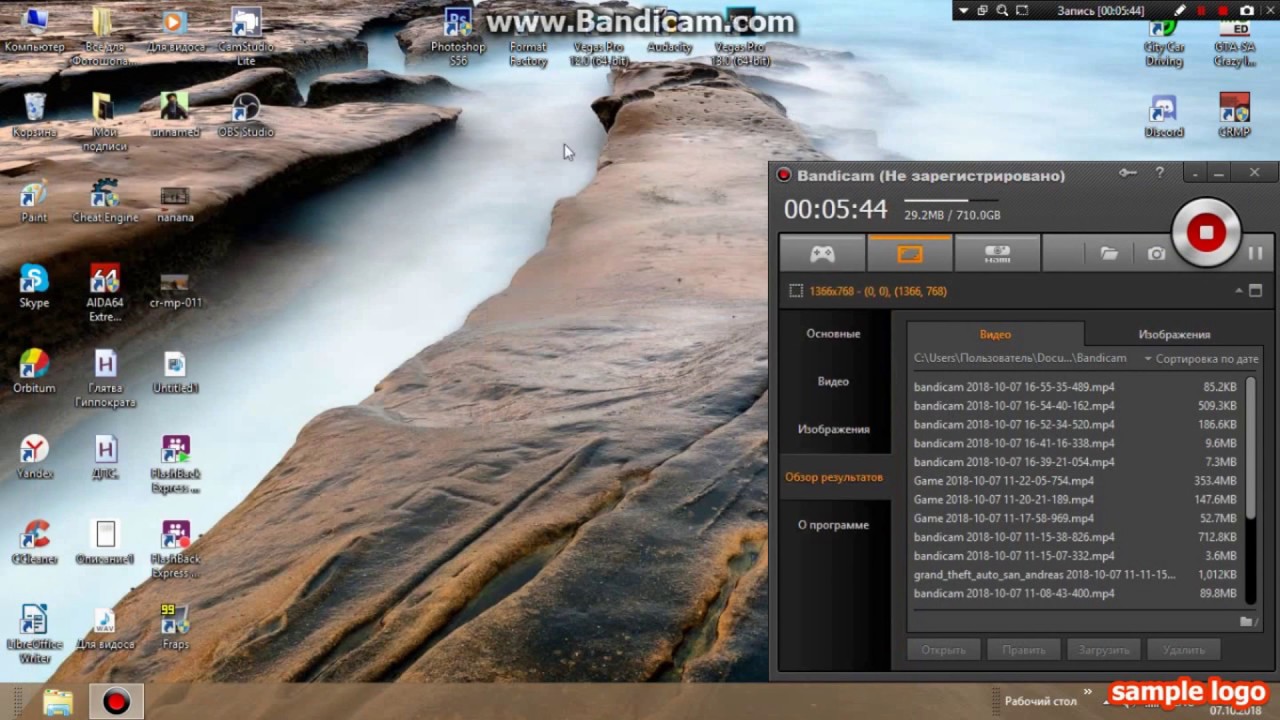Screen dimensions: 1280x720
Task: Collapse the Bandicam panel using up arrow
Action: pos(1239,291)
